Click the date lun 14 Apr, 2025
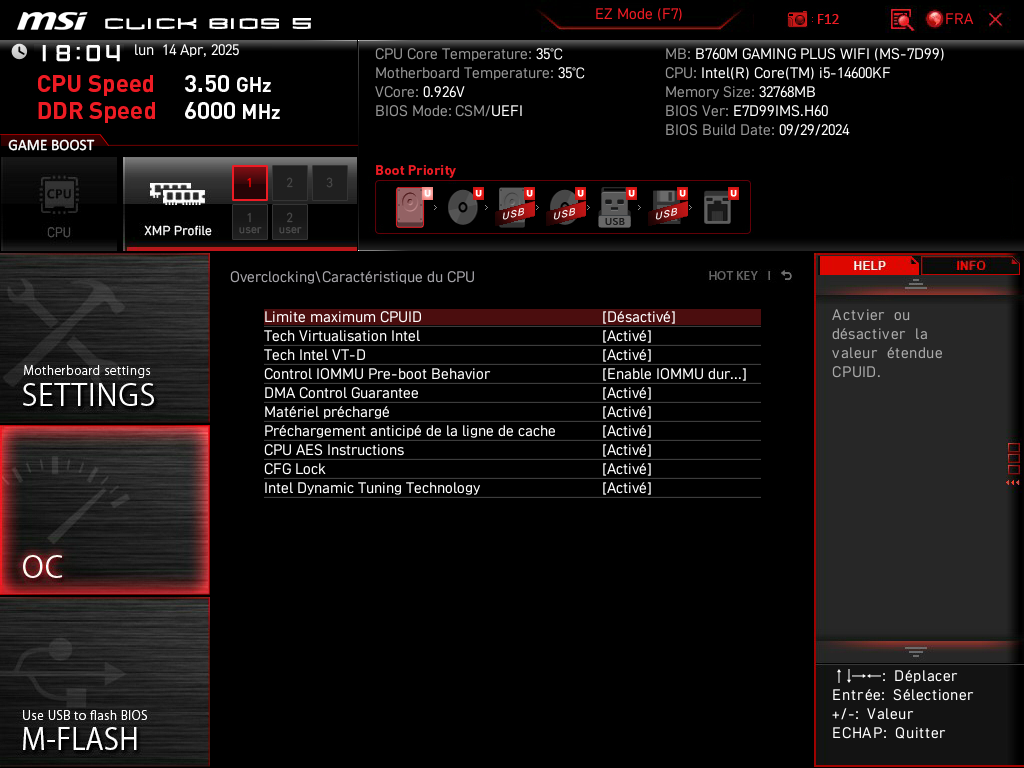 click(x=187, y=50)
